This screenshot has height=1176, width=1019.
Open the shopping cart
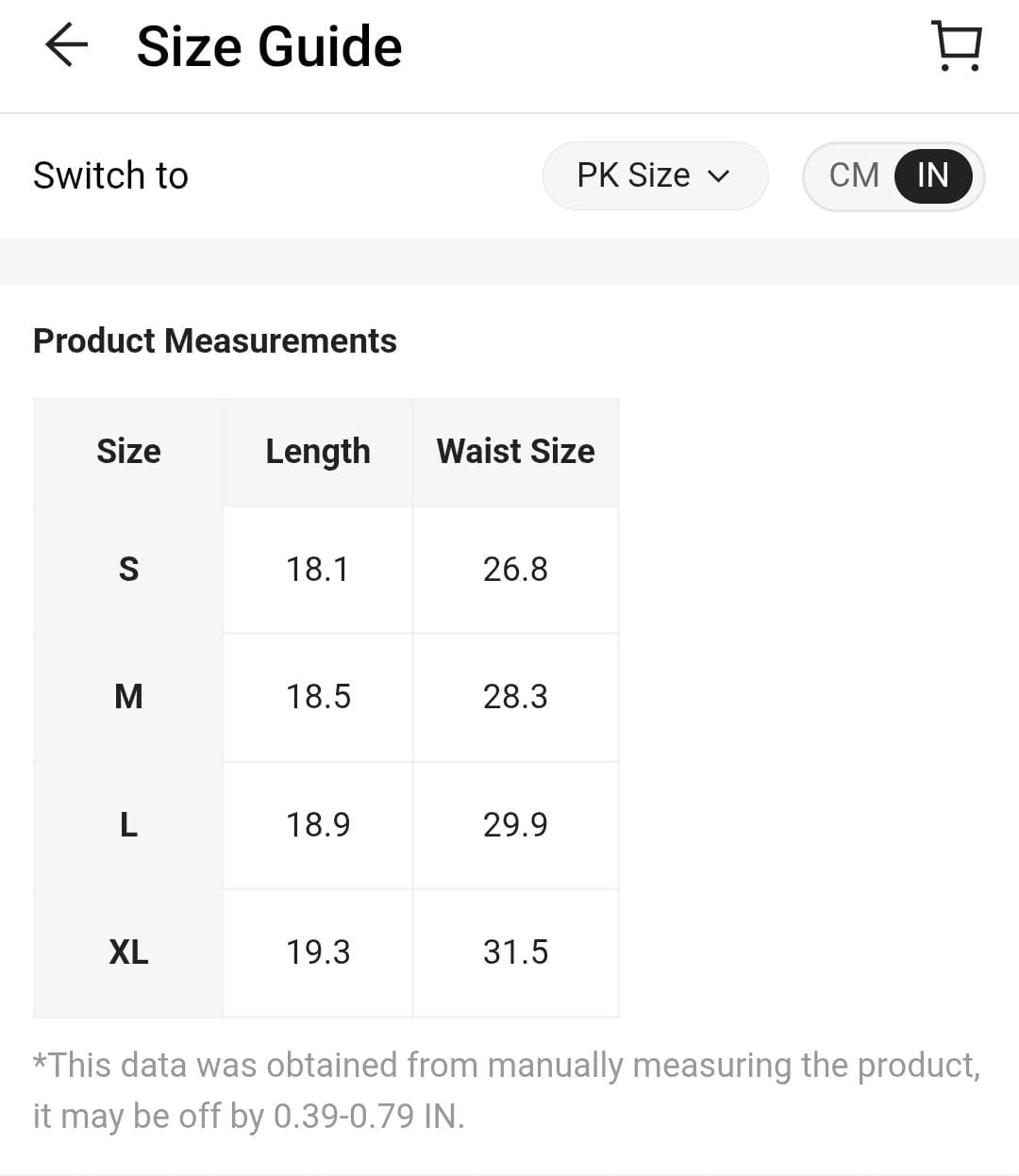click(957, 45)
